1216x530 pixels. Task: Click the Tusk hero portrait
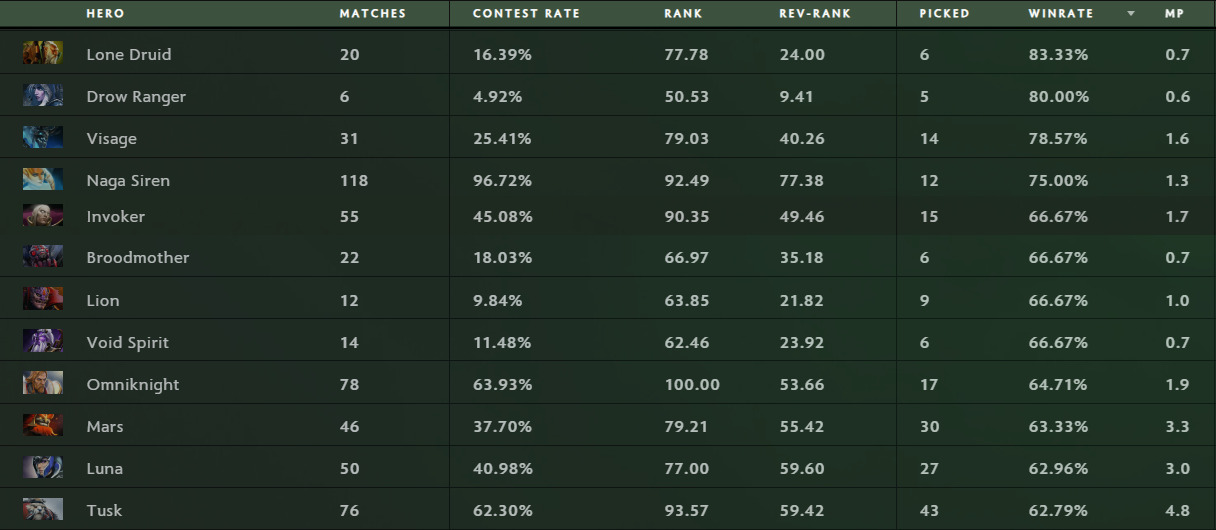(x=43, y=510)
